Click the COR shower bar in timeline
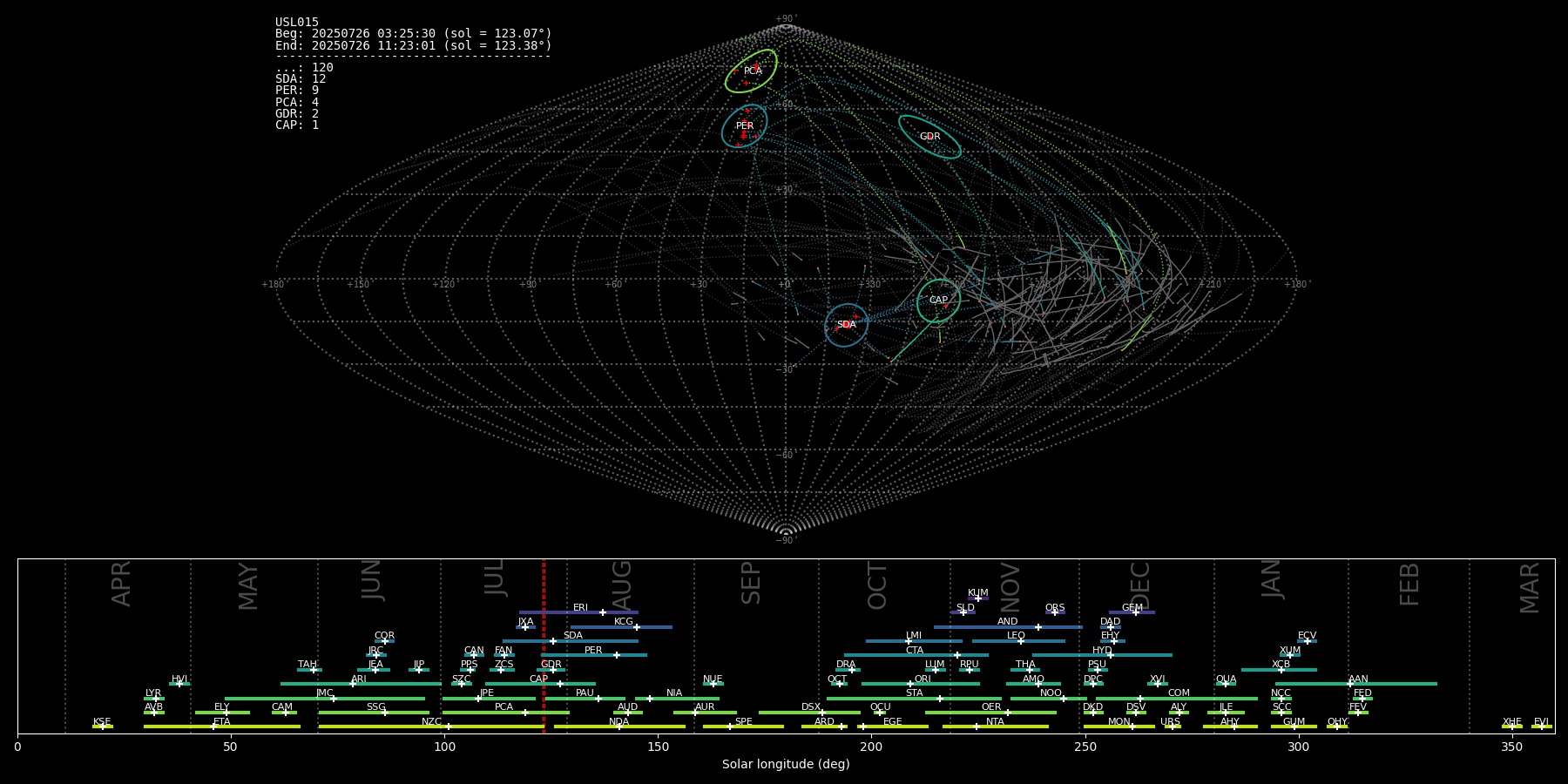This screenshot has height=784, width=1568. tap(384, 641)
